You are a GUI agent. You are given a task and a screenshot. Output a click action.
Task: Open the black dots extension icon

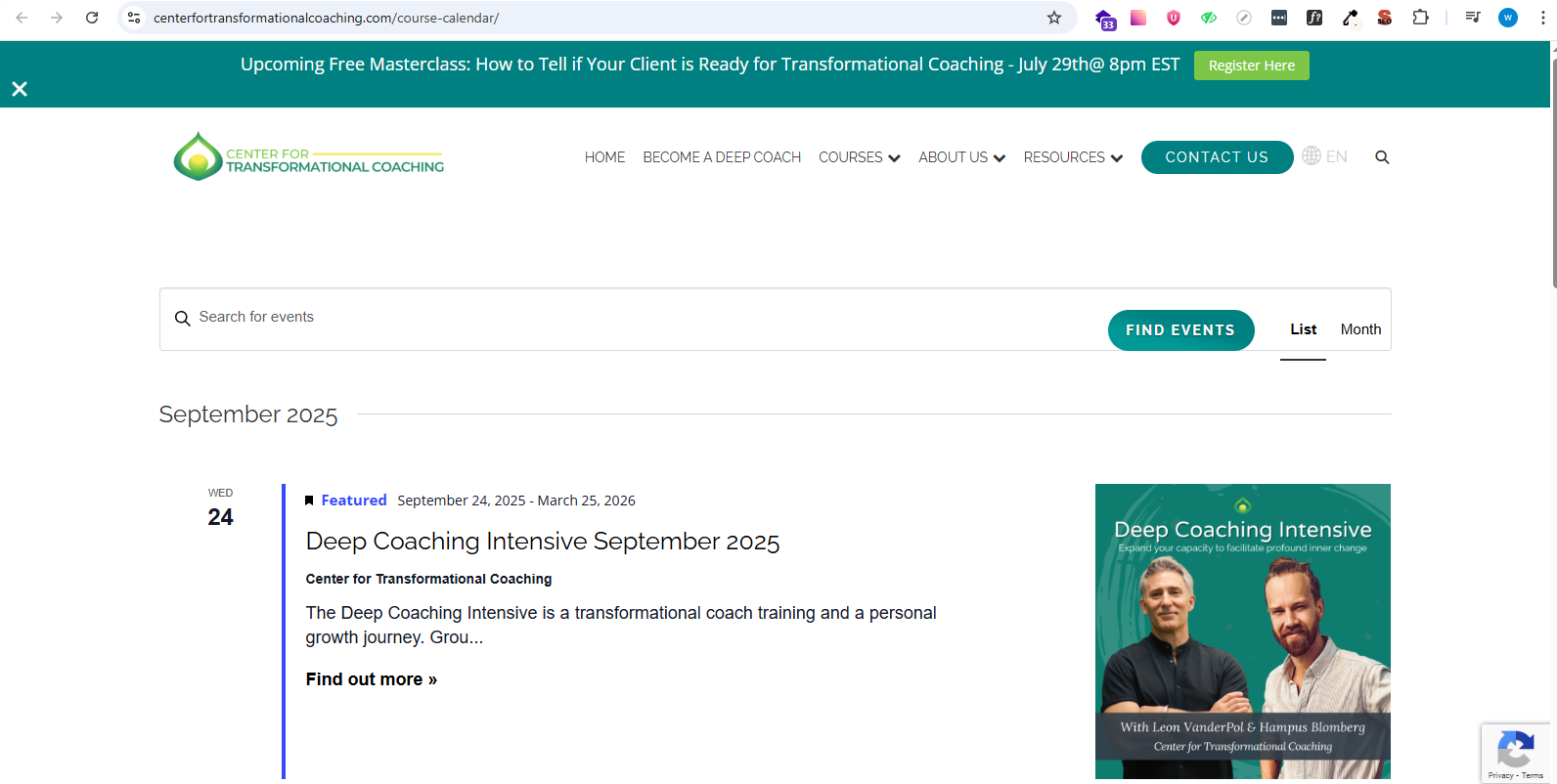coord(1279,18)
